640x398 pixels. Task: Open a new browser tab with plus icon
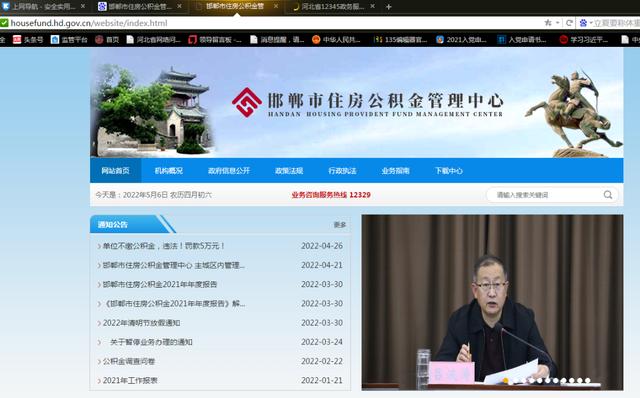click(389, 7)
